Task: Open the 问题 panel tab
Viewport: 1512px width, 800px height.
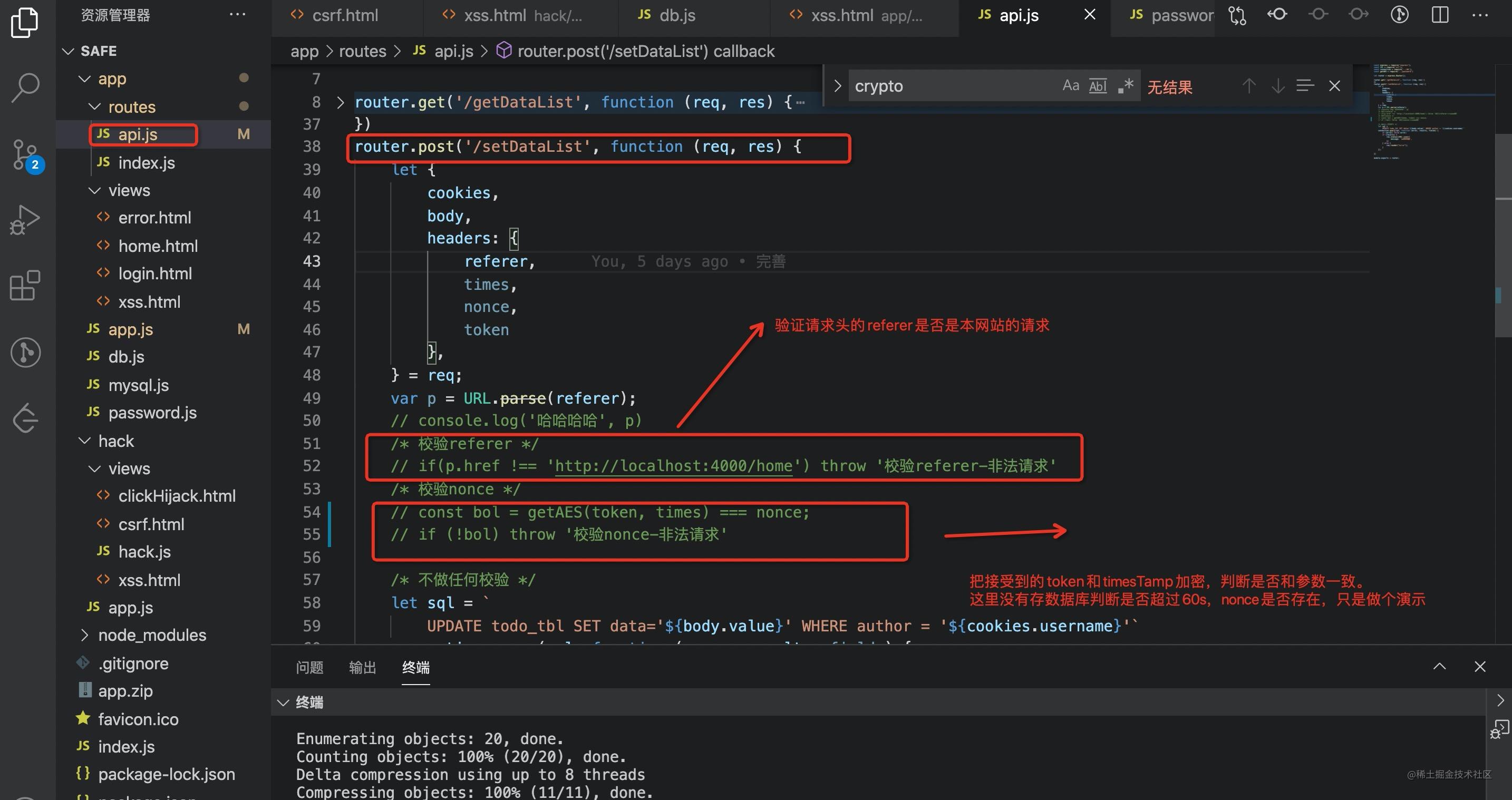Action: coord(310,667)
